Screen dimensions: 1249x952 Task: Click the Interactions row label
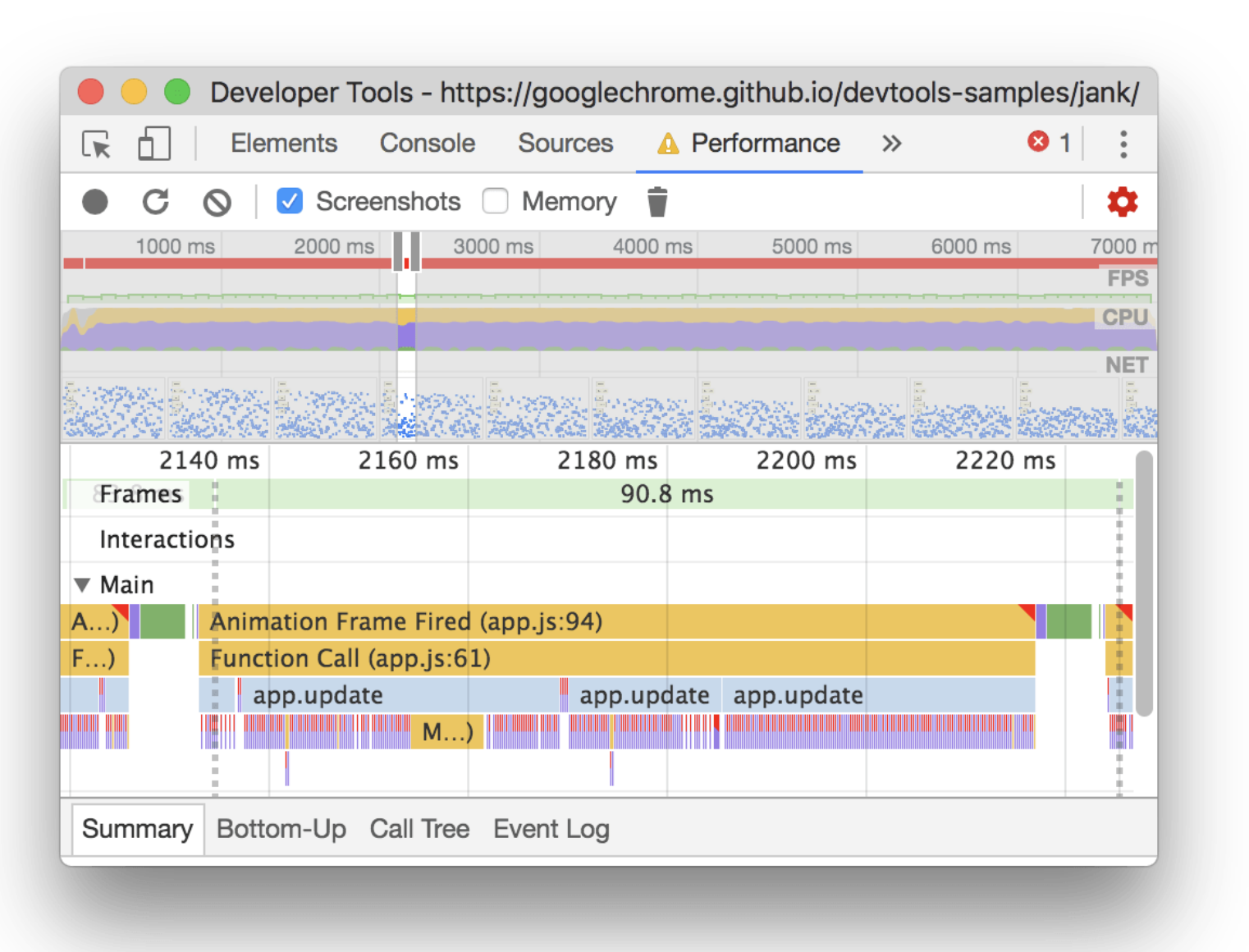(x=167, y=539)
